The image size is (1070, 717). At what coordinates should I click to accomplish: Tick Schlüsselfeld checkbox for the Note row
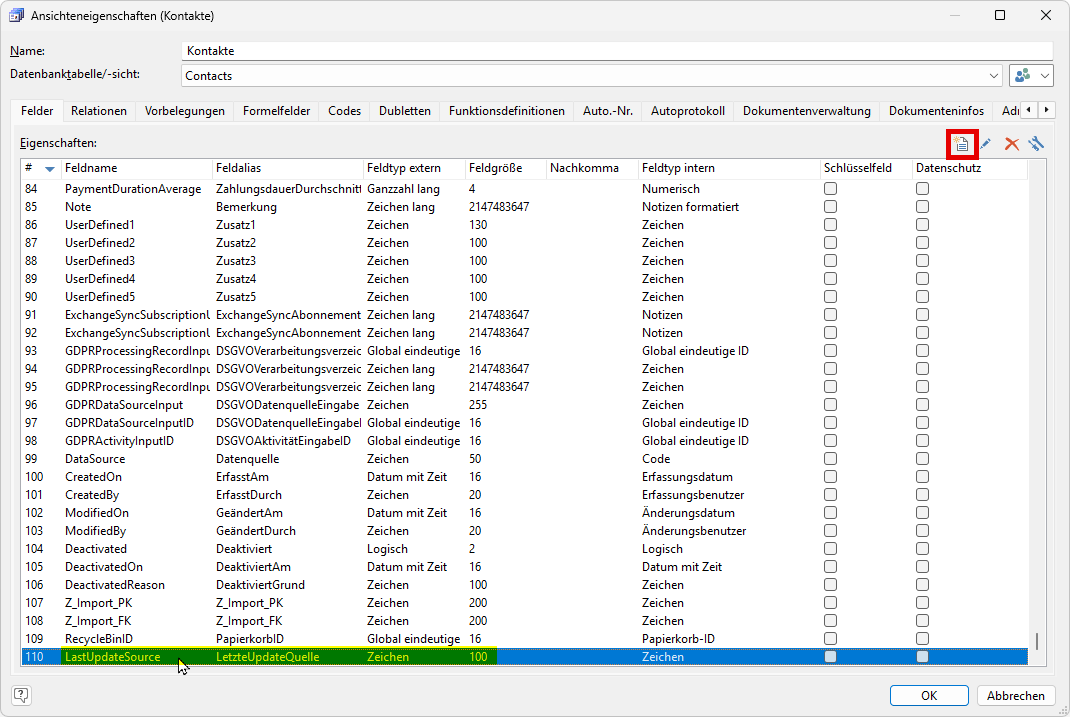(x=830, y=207)
